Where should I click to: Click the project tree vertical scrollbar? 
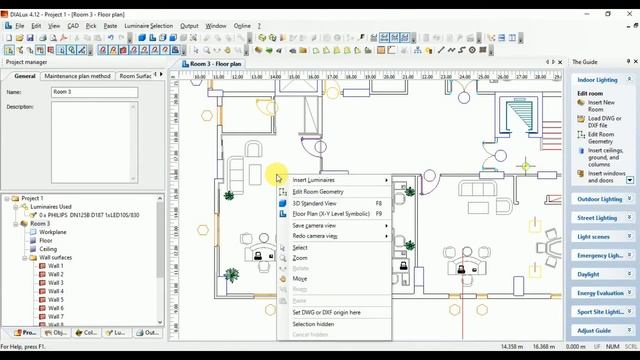(x=160, y=260)
